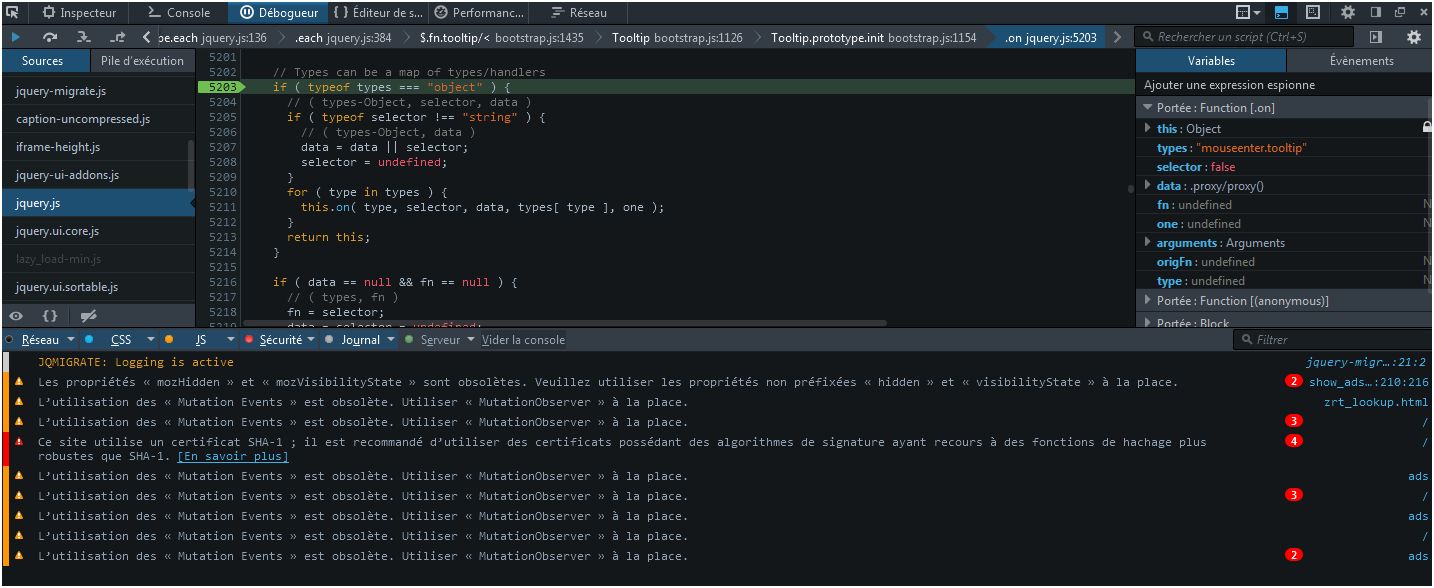This screenshot has width=1434, height=588.
Task: Click the Step Over debugger icon
Action: pos(50,37)
